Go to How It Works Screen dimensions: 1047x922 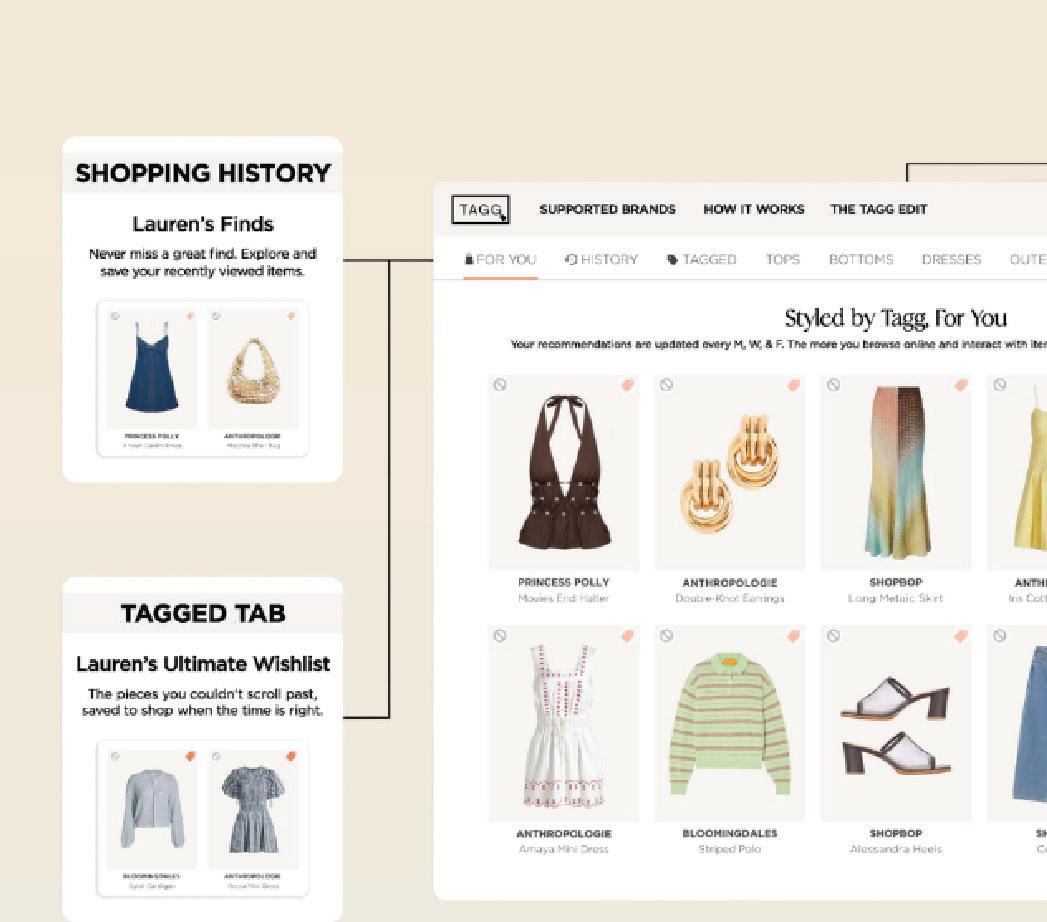753,209
